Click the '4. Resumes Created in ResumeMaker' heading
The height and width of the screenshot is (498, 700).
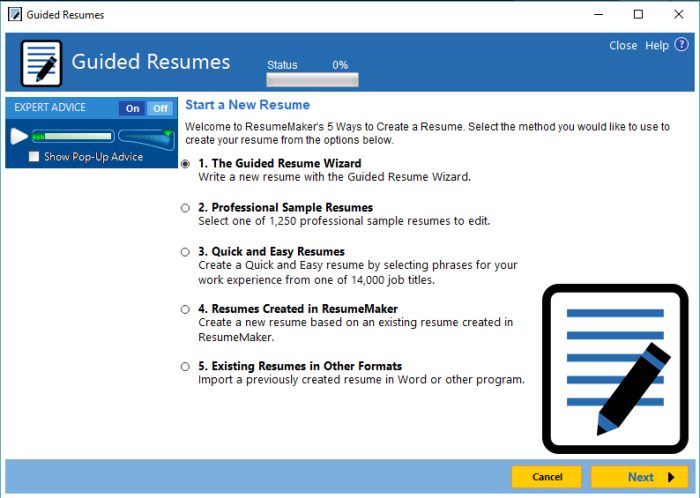tap(298, 309)
